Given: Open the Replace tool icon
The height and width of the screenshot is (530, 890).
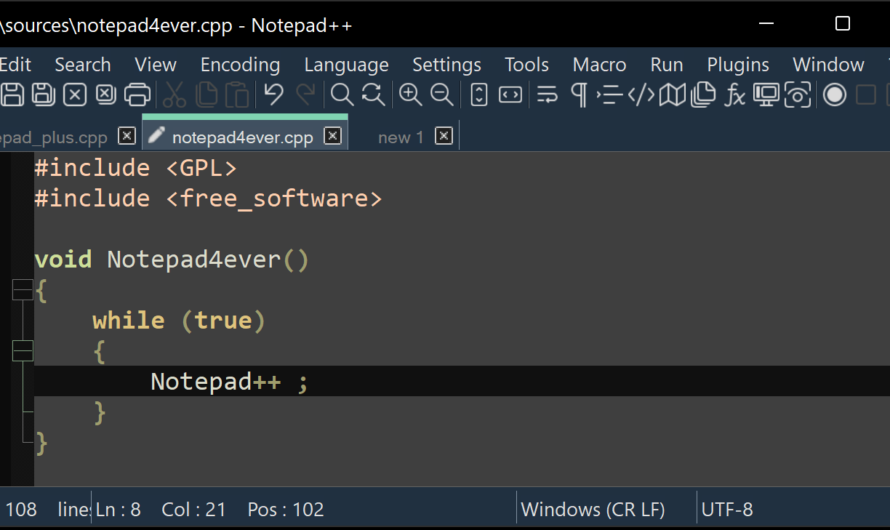Looking at the screenshot, I should coord(373,95).
